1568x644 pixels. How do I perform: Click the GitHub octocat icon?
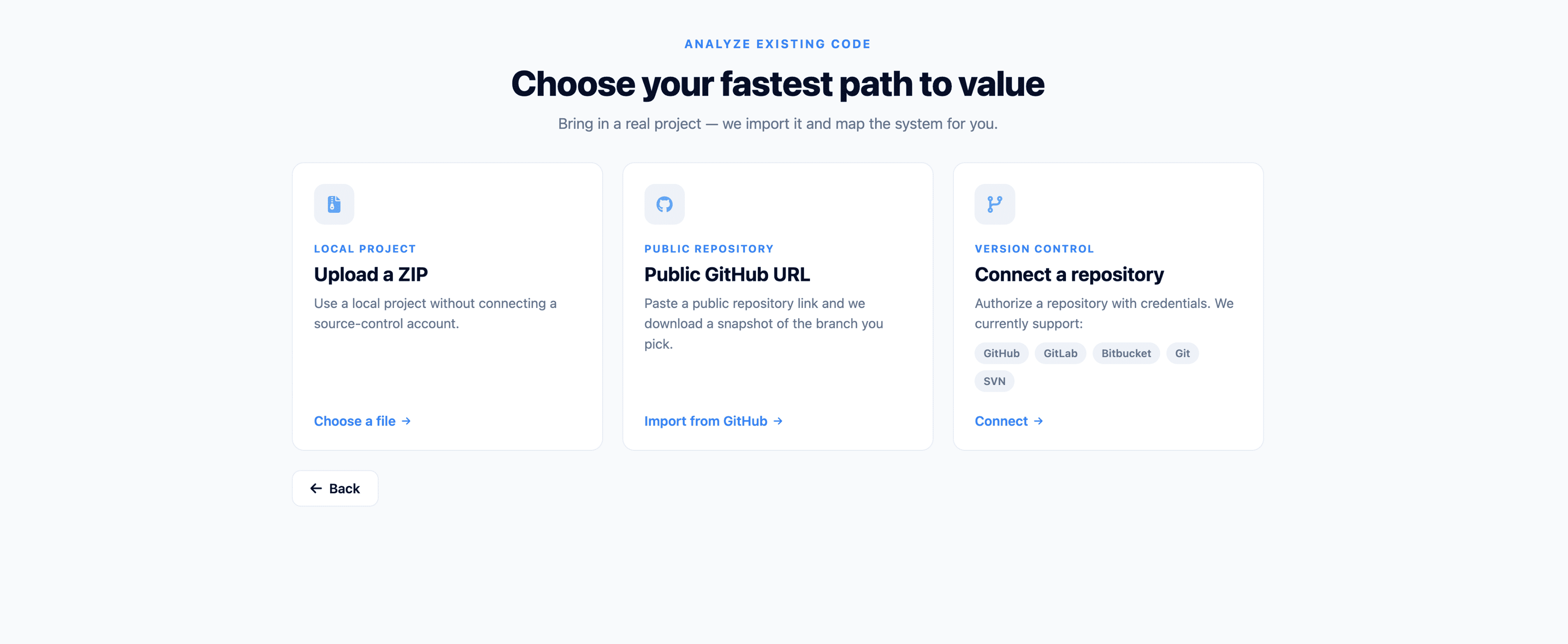tap(664, 204)
